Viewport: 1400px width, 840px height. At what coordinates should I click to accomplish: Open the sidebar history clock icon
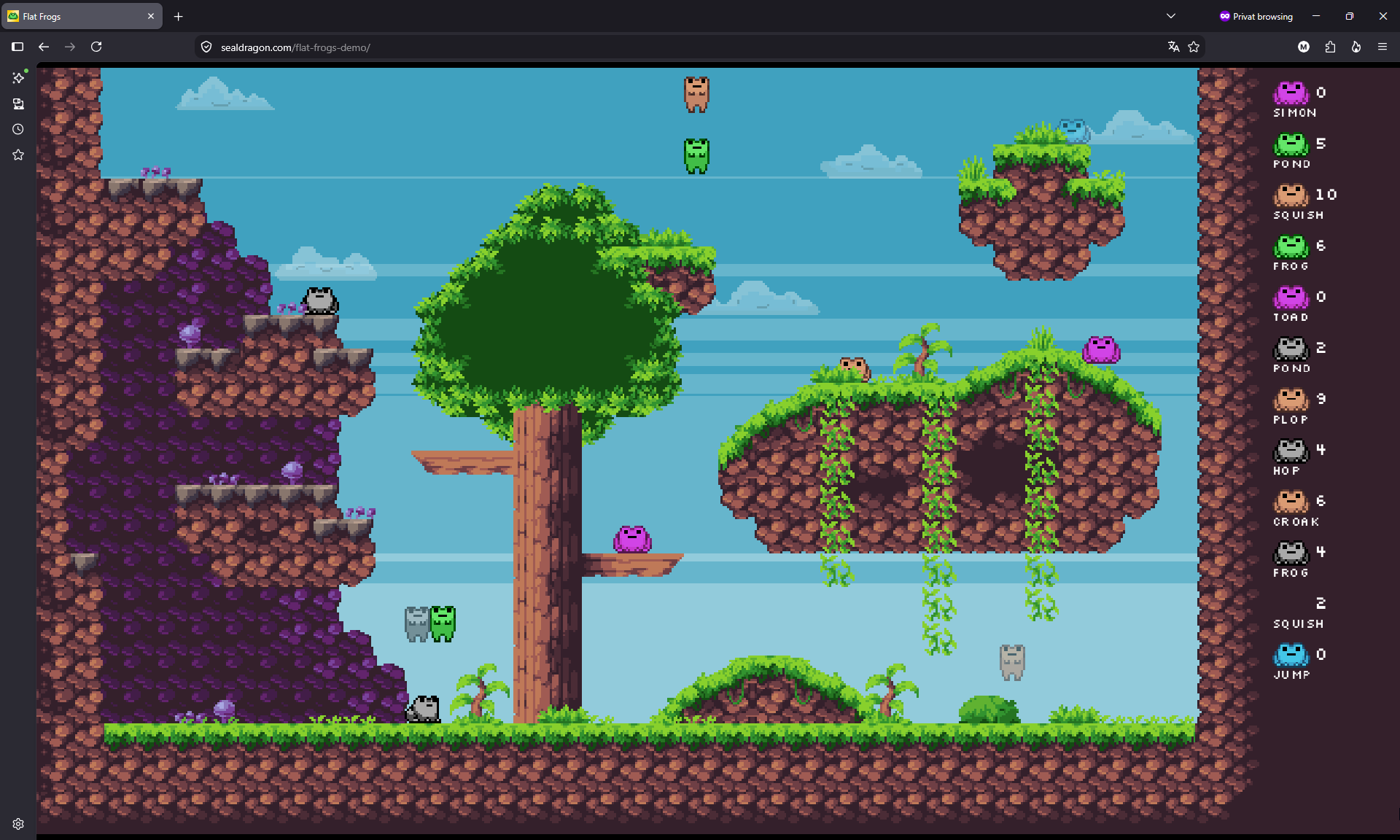[x=18, y=129]
